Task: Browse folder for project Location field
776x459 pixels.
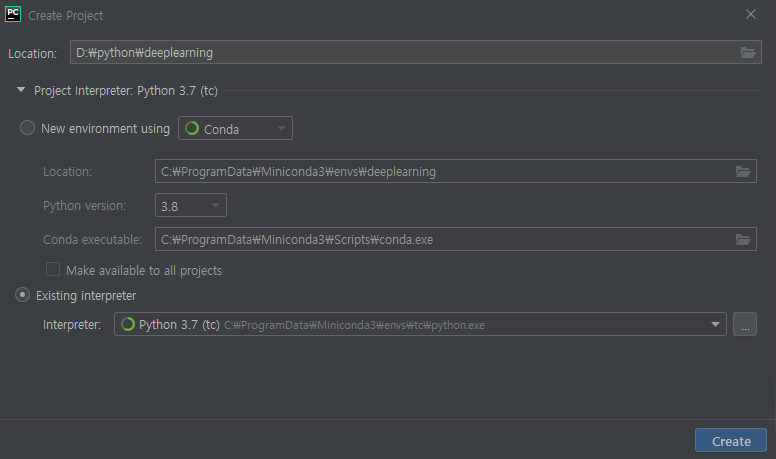Action: pyautogui.click(x=747, y=52)
